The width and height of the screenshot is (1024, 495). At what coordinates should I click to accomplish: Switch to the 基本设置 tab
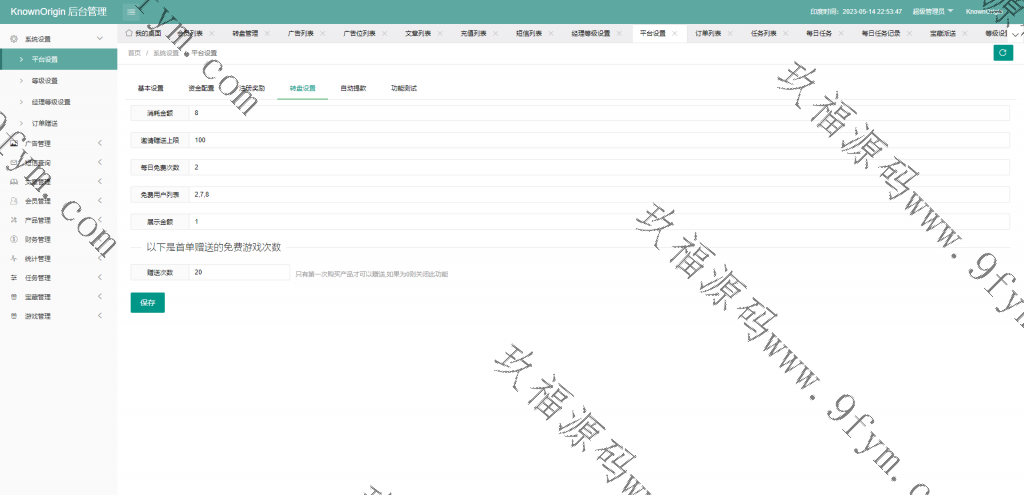(x=150, y=88)
